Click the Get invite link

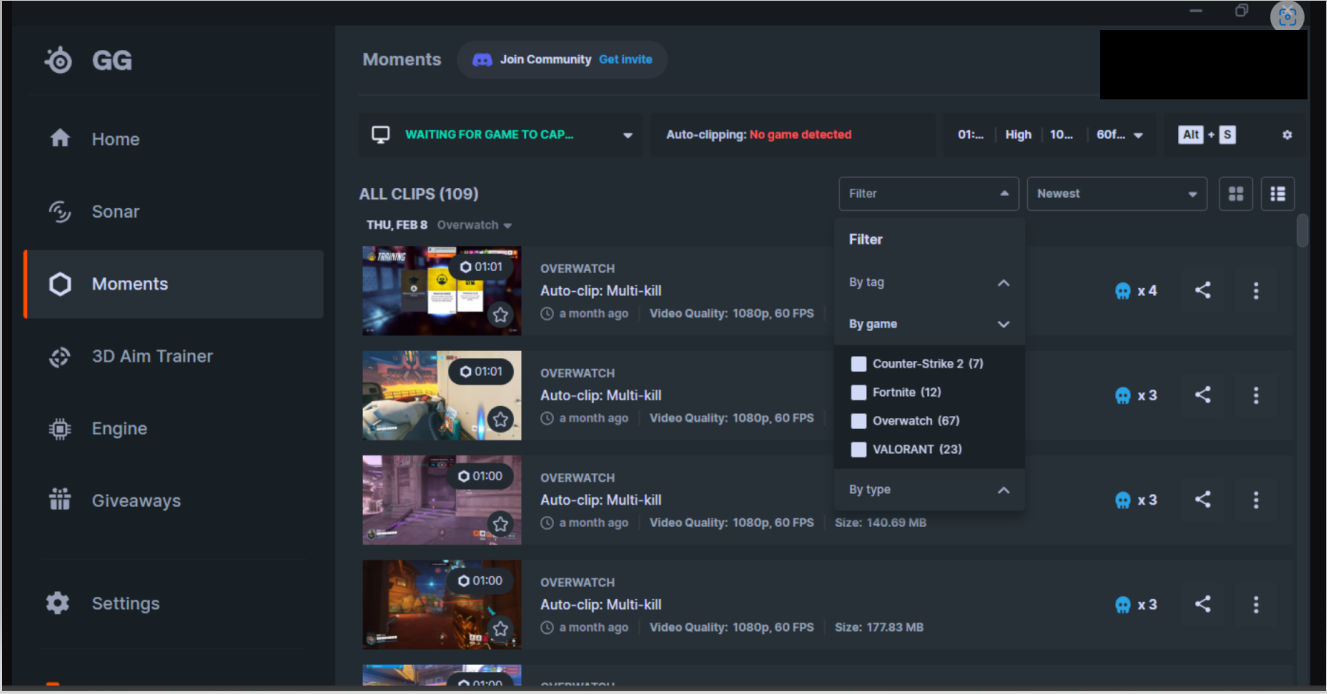click(x=625, y=60)
